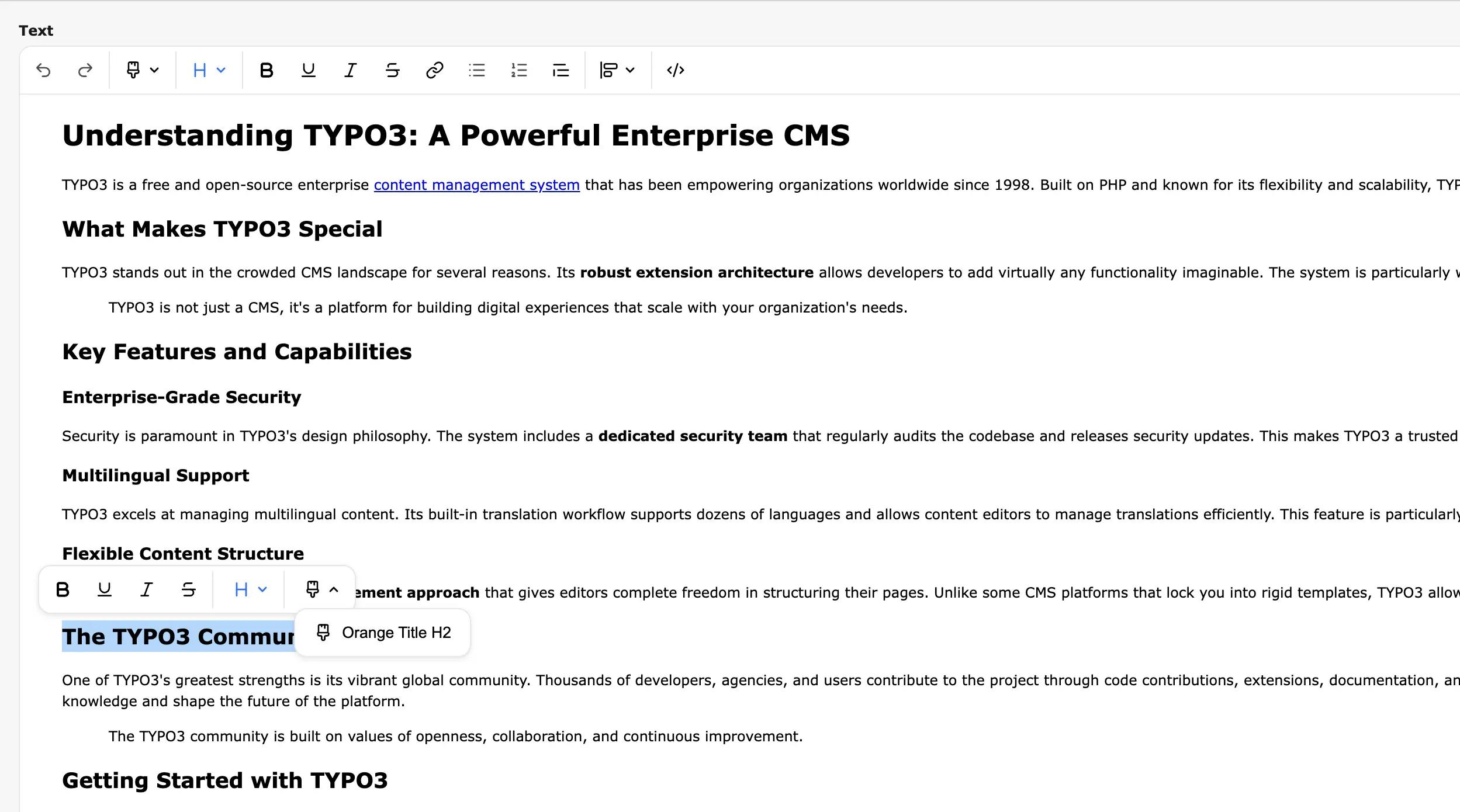Toggle bold in the main toolbar
This screenshot has height=812, width=1460.
click(x=267, y=70)
